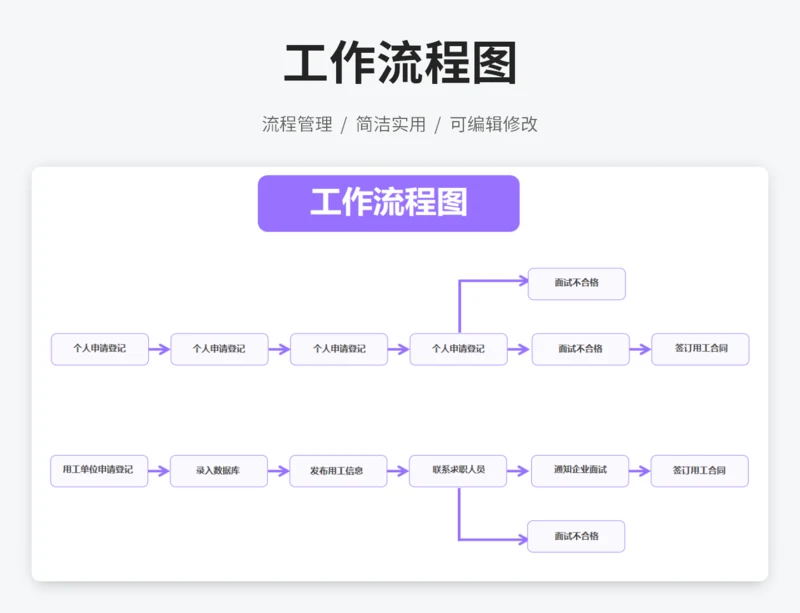The width and height of the screenshot is (800, 613).
Task: Click the large black 工作流程图 page title
Action: 400,63
